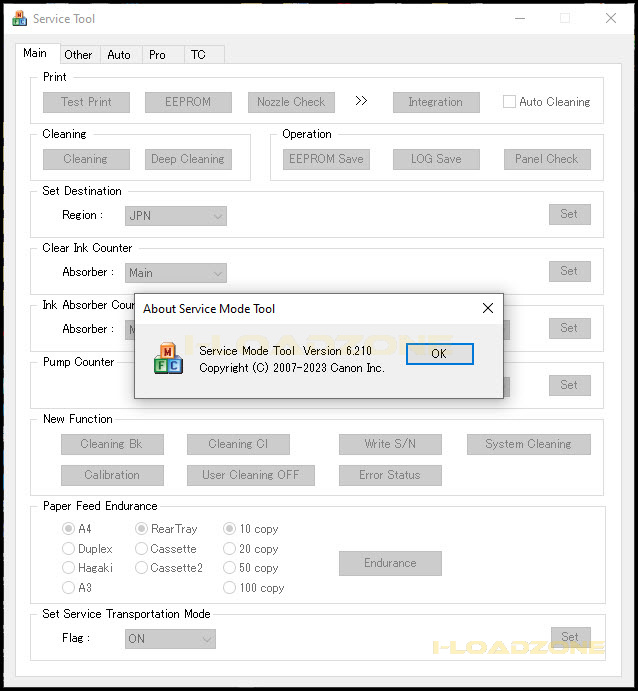Viewport: 638px width, 691px height.
Task: Select the Pro tab
Action: (157, 55)
